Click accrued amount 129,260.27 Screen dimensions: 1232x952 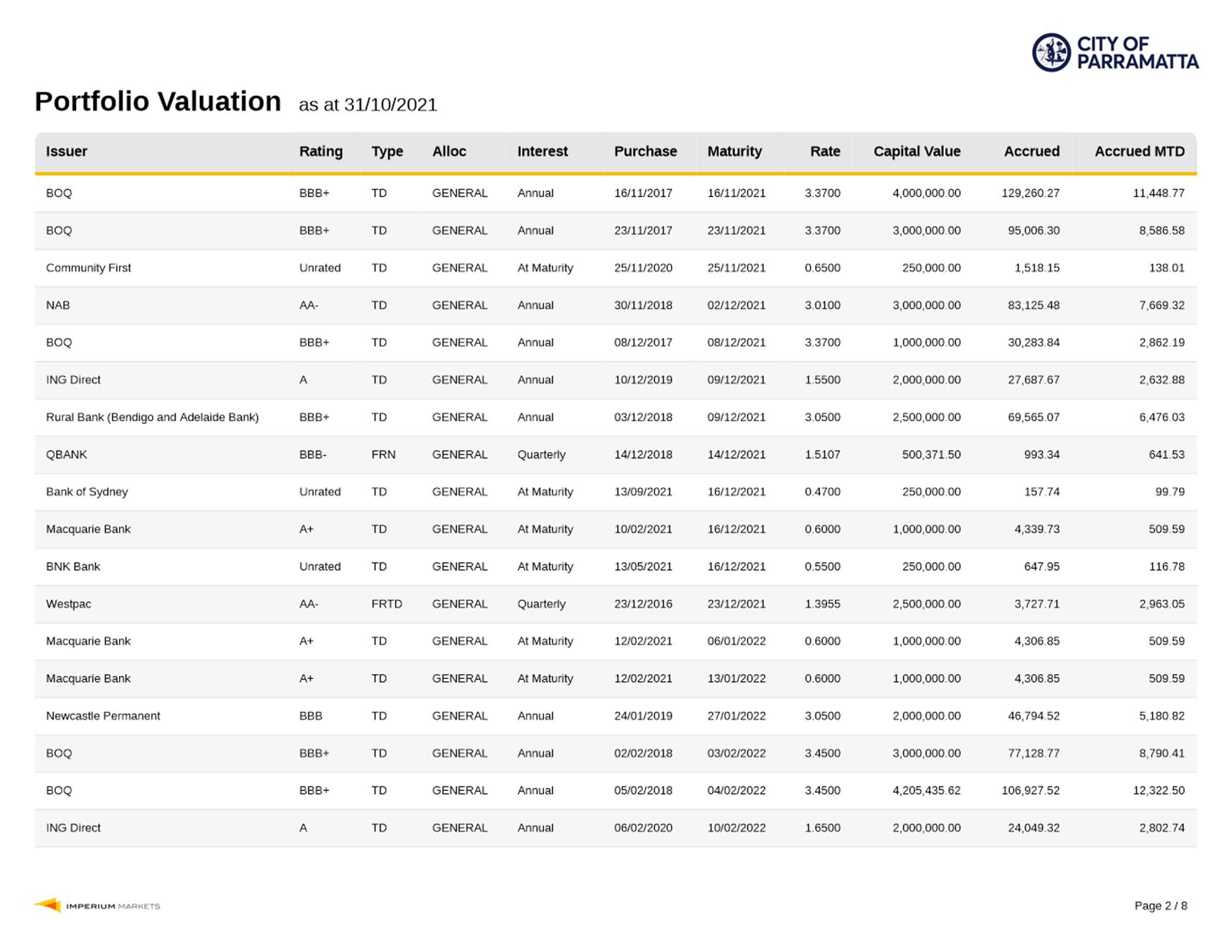(1031, 193)
